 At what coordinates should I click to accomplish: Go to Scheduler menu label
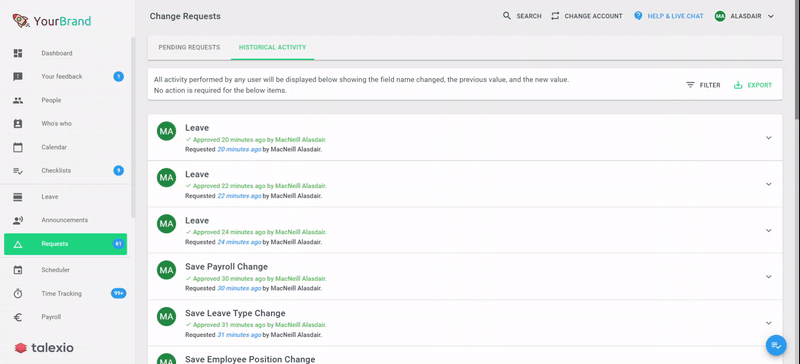[56, 270]
